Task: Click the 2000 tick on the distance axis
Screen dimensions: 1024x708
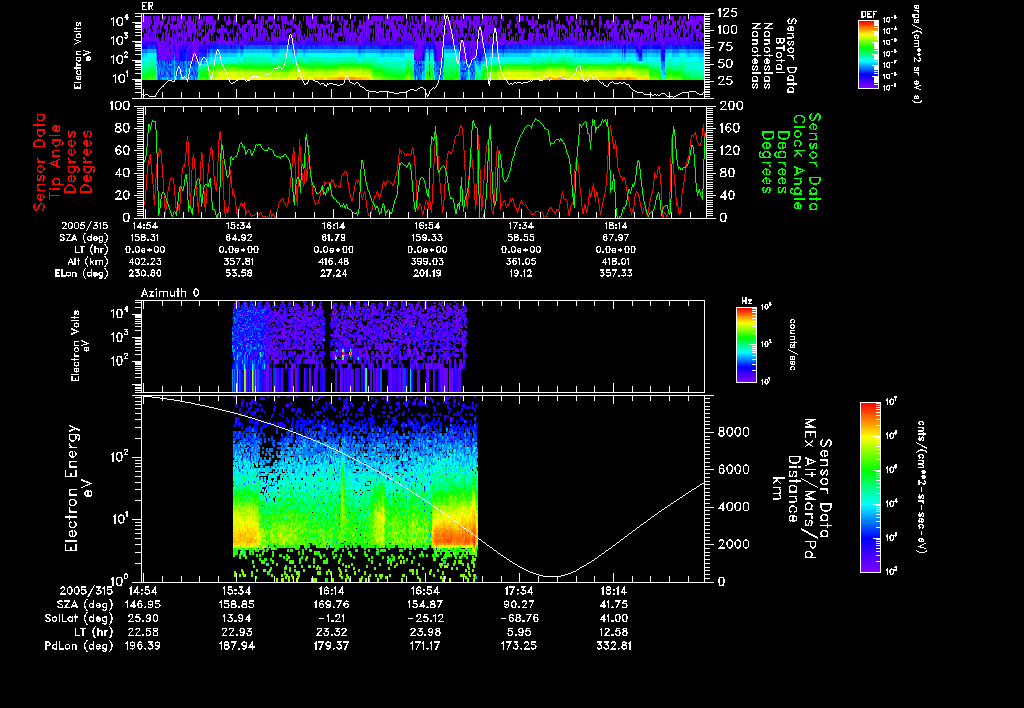Action: coord(734,544)
